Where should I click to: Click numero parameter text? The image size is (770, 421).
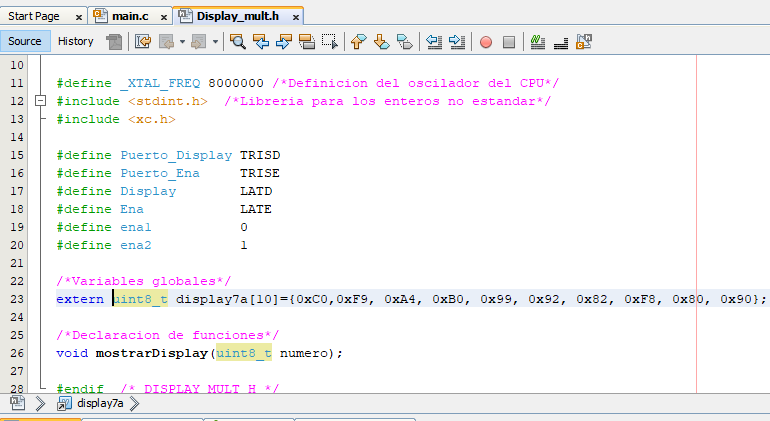point(303,353)
